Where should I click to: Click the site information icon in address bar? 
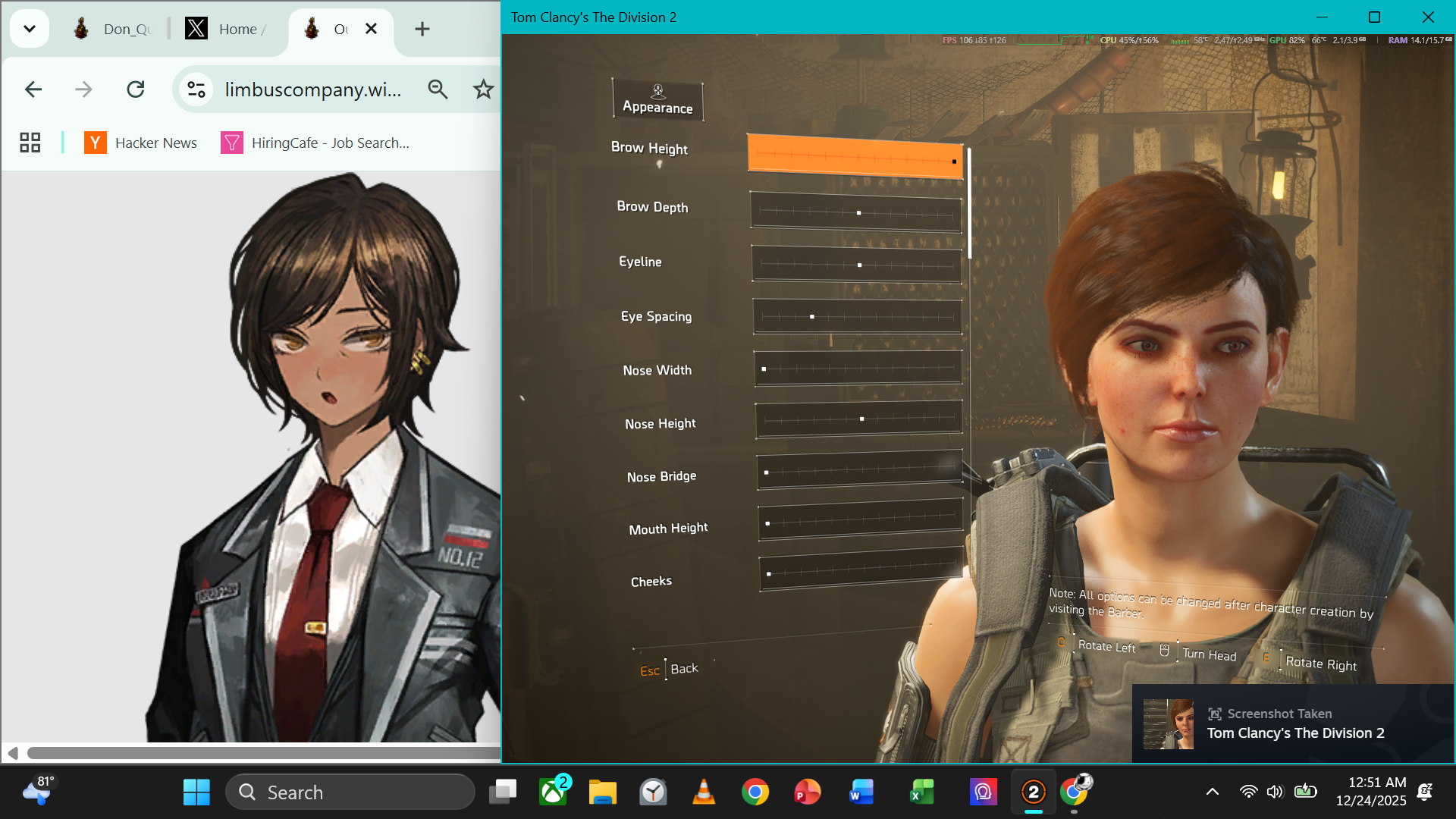coord(196,89)
